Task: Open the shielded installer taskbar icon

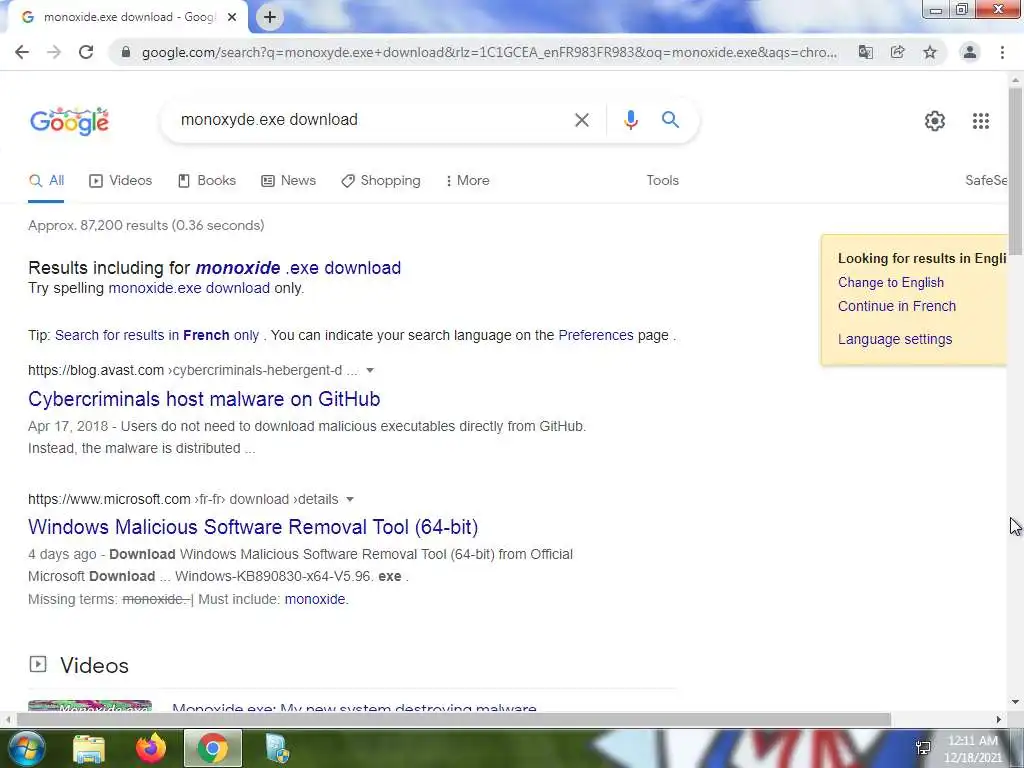Action: pyautogui.click(x=278, y=748)
